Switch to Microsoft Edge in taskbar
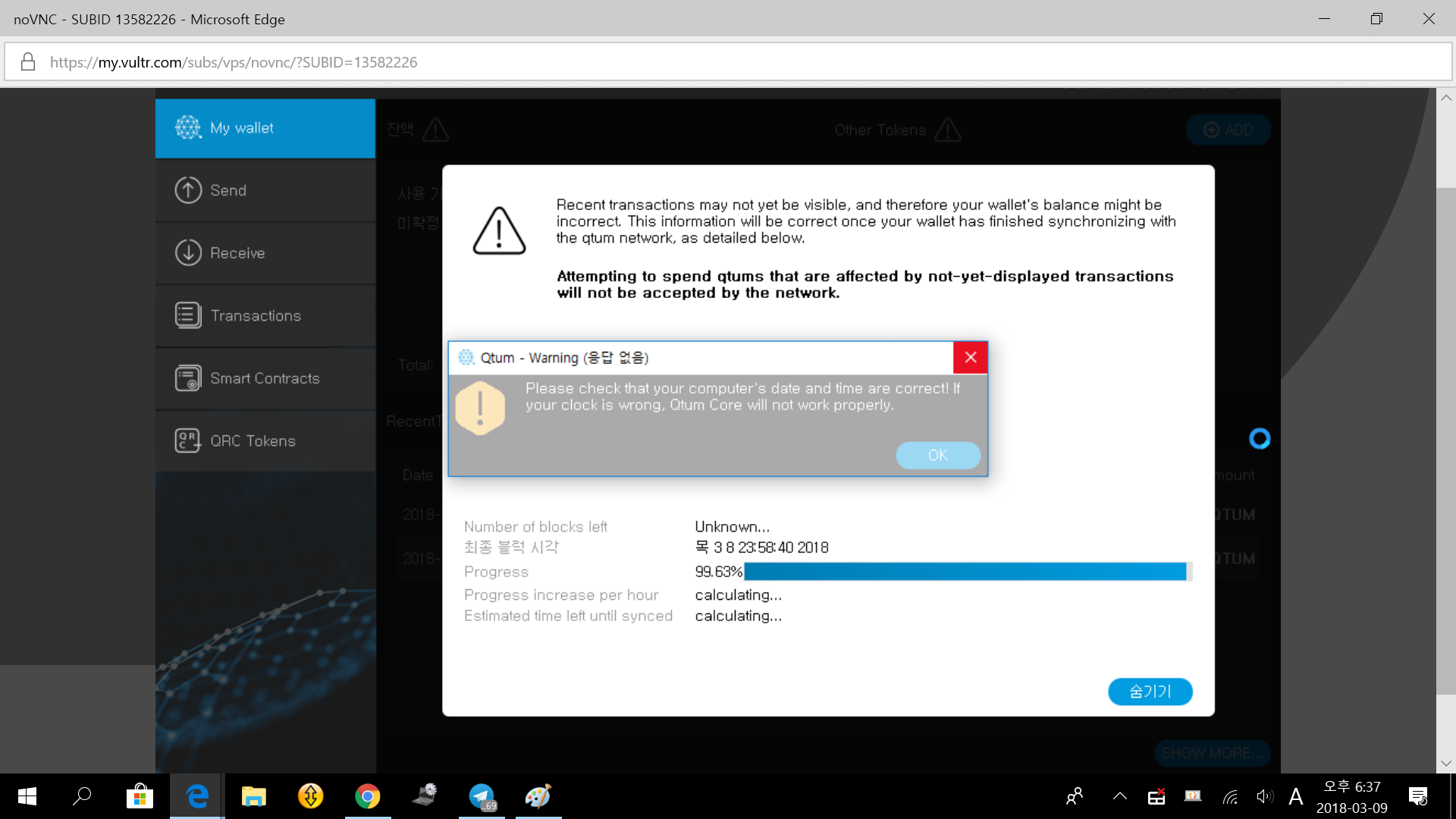Image resolution: width=1456 pixels, height=819 pixels. 197,796
